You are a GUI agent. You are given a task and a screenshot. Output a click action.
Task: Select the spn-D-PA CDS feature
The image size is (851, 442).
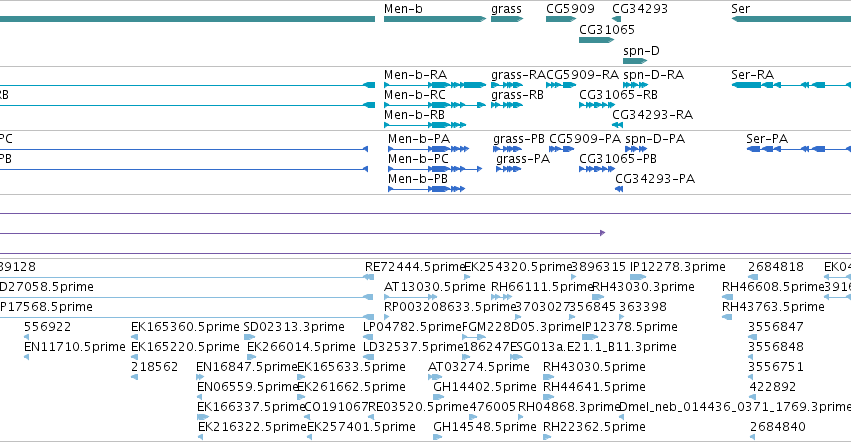click(x=636, y=149)
